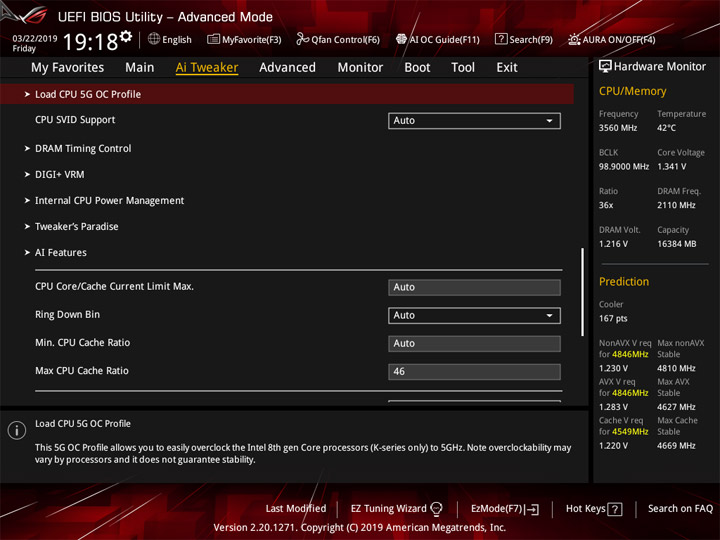Click Search on FAQ link
Screen dimensions: 720x540
click(680, 508)
